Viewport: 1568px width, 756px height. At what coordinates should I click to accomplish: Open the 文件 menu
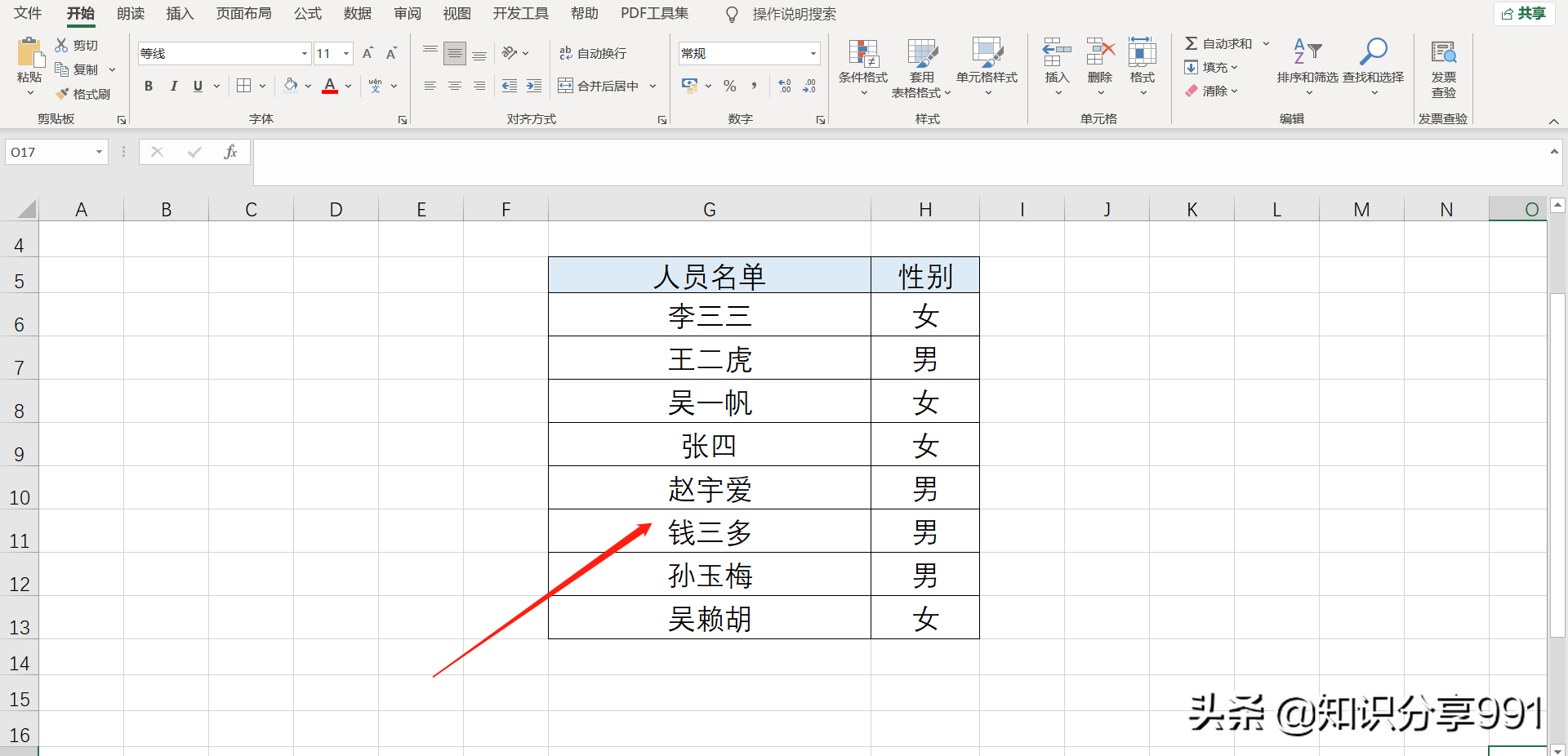pos(28,13)
